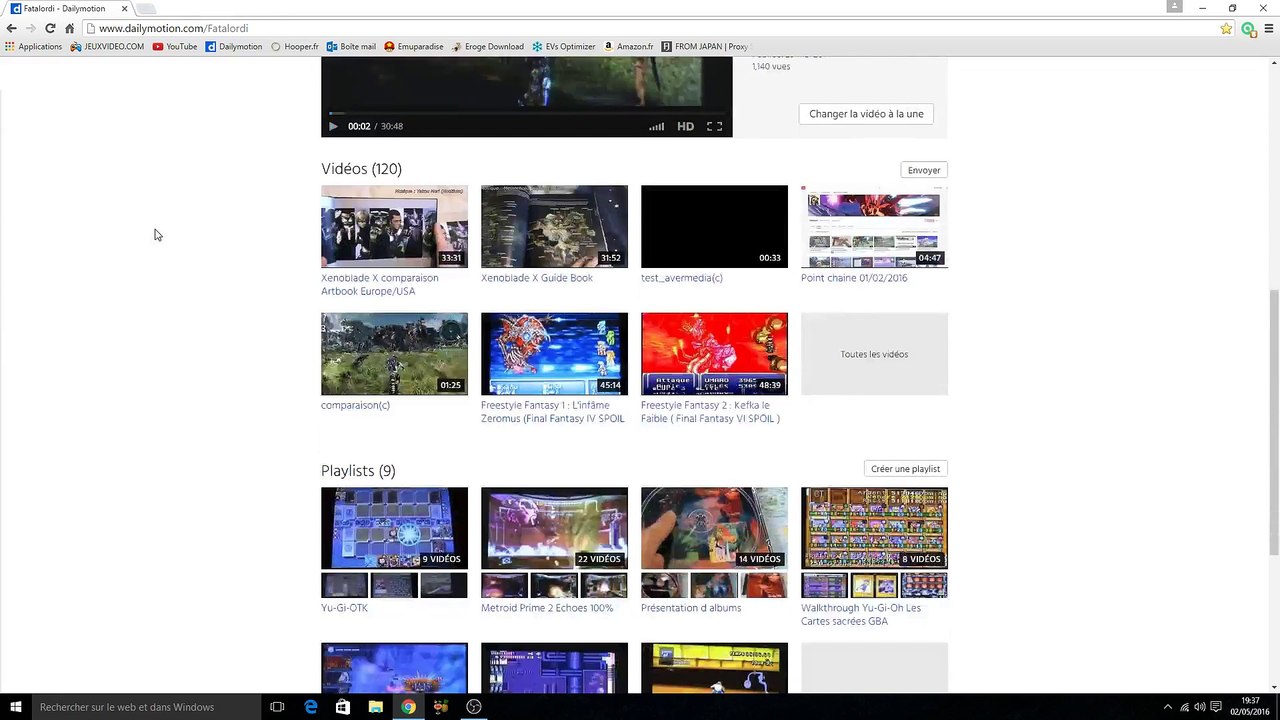Viewport: 1280px width, 720px height.
Task: Click the 'Playlists (9)' heading
Action: pyautogui.click(x=358, y=470)
